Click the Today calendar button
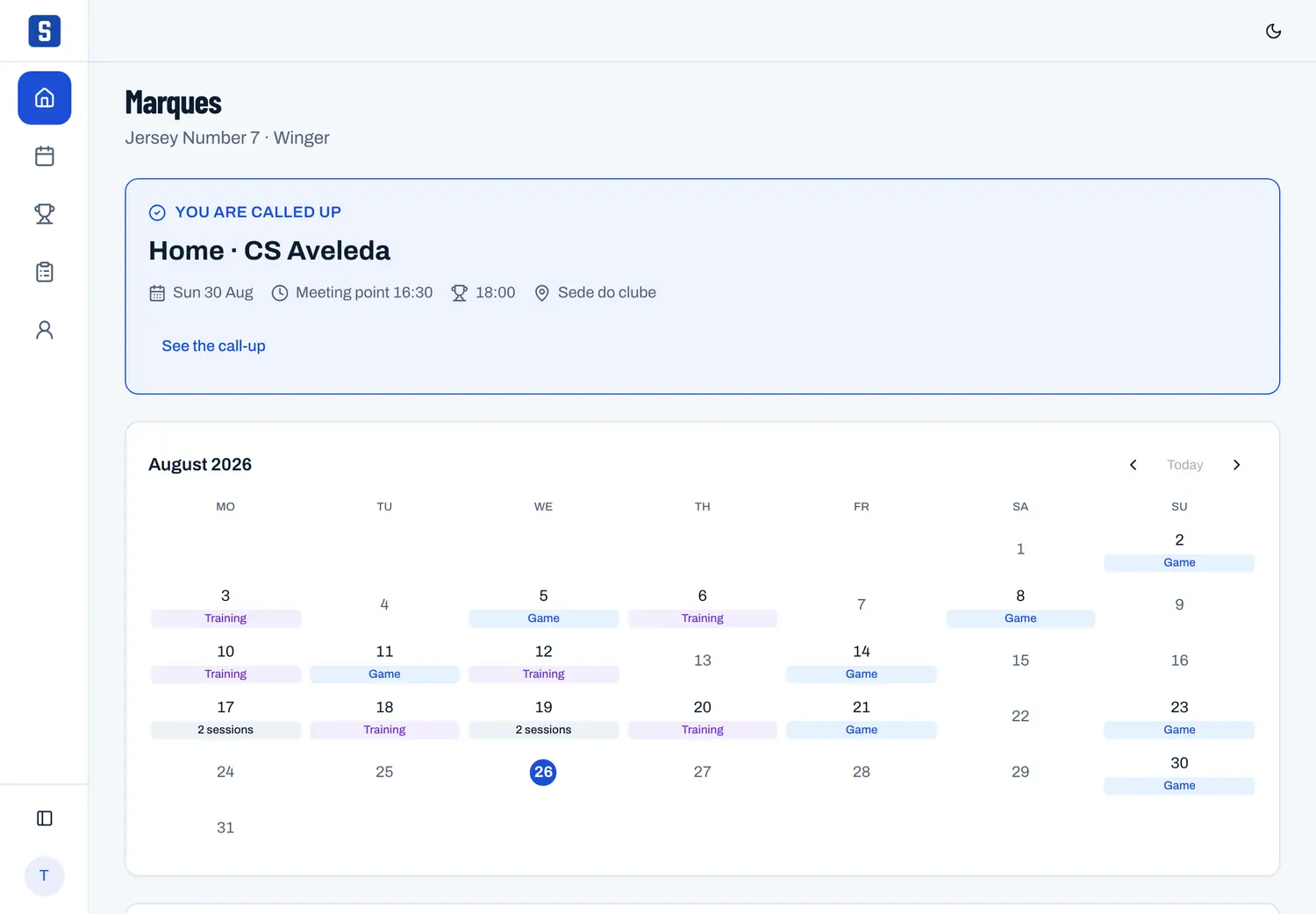 click(1184, 465)
